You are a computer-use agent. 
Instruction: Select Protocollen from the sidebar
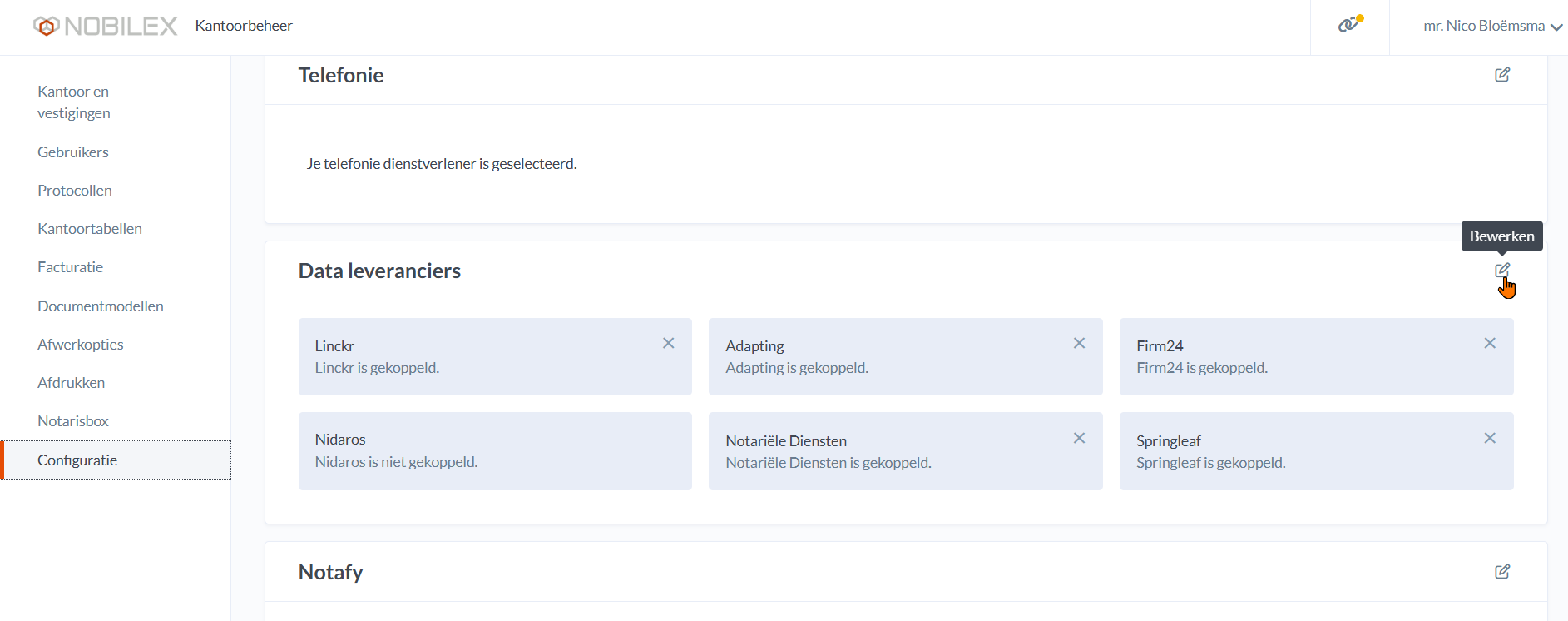[x=75, y=191]
